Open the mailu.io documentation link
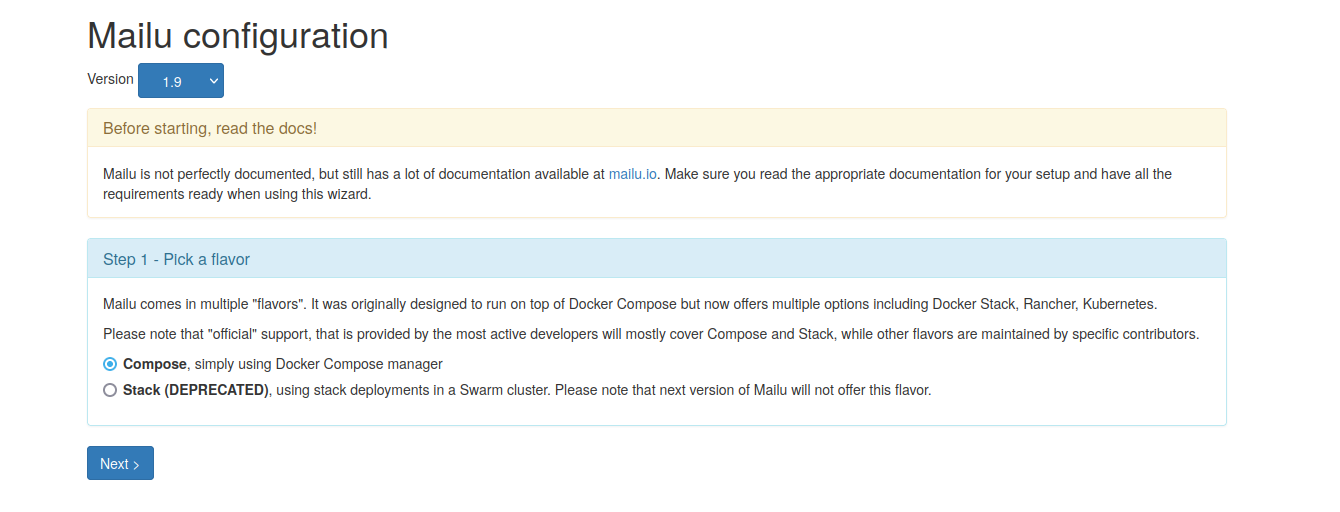This screenshot has height=512, width=1340. (633, 174)
